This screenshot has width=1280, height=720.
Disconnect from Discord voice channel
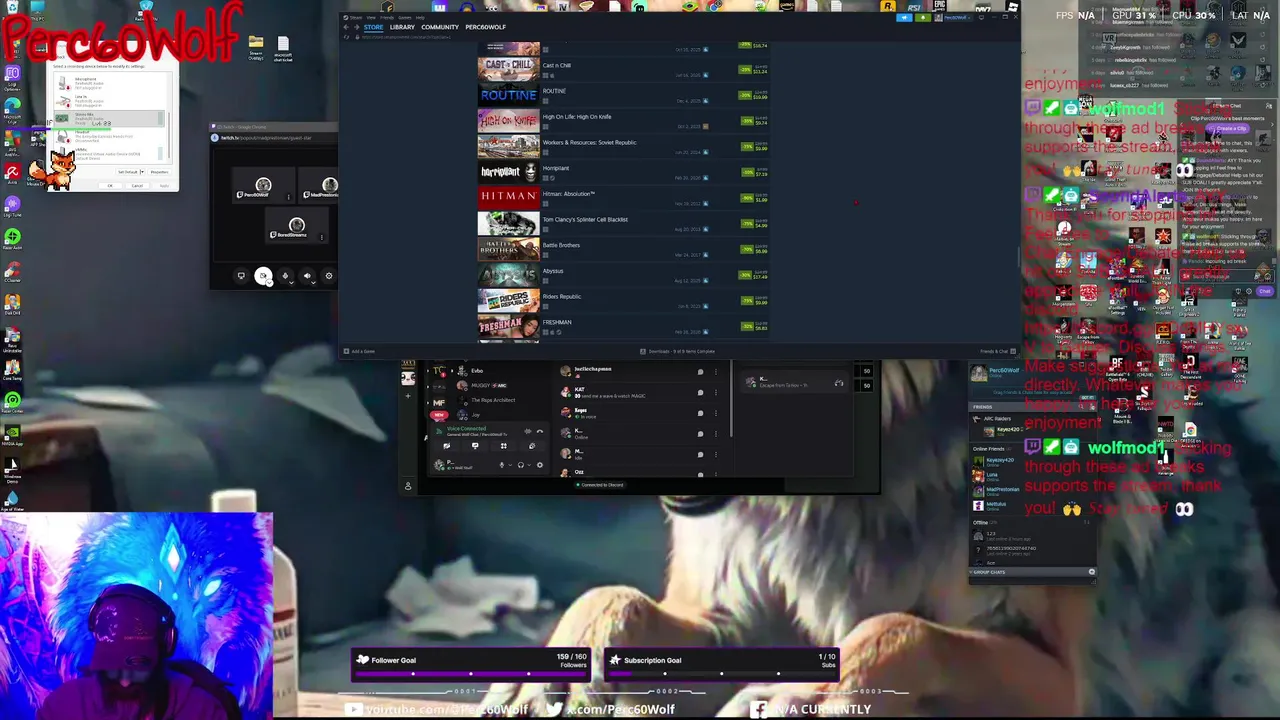point(540,431)
